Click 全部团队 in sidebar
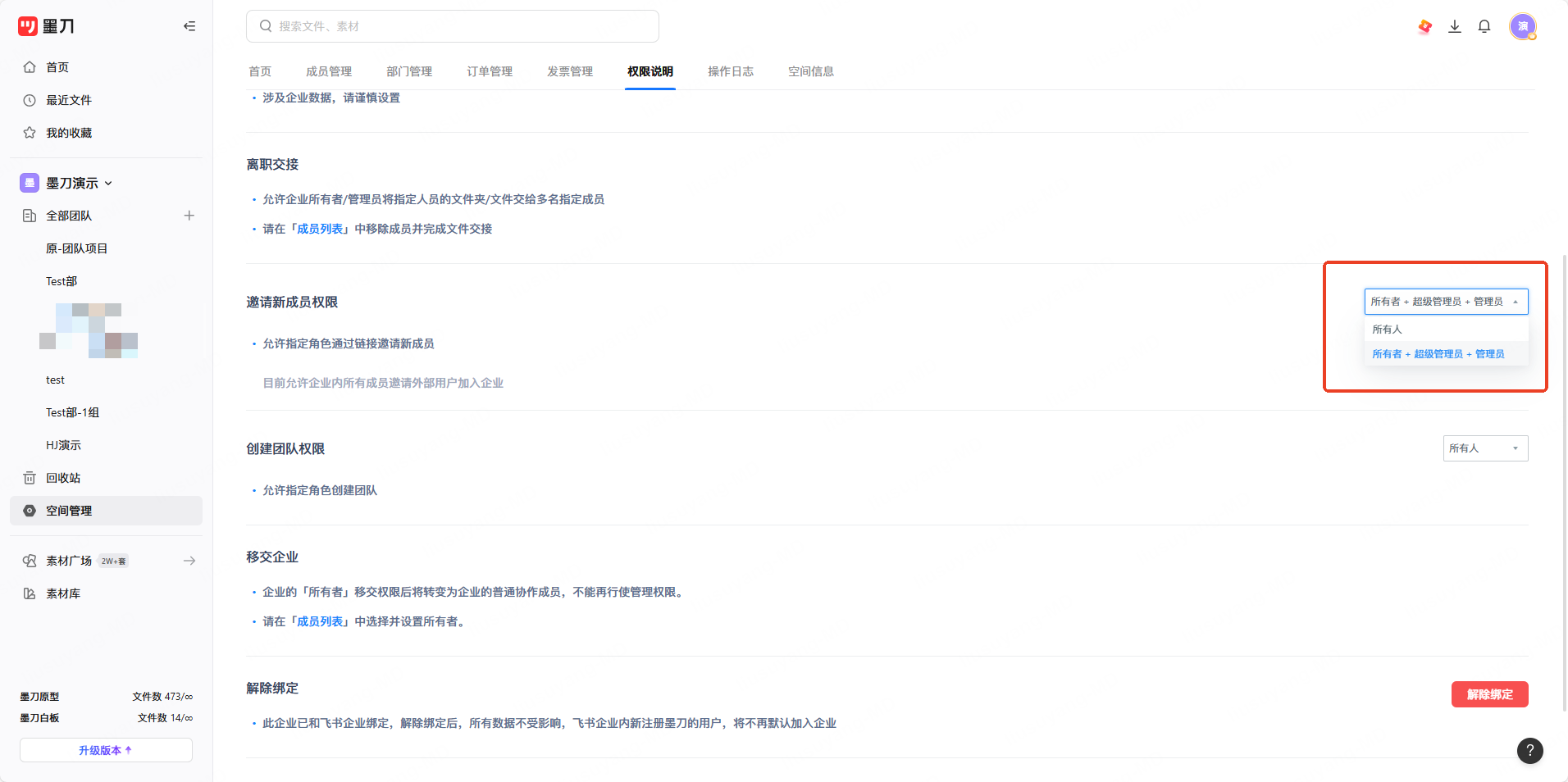The height and width of the screenshot is (782, 1568). click(x=69, y=216)
